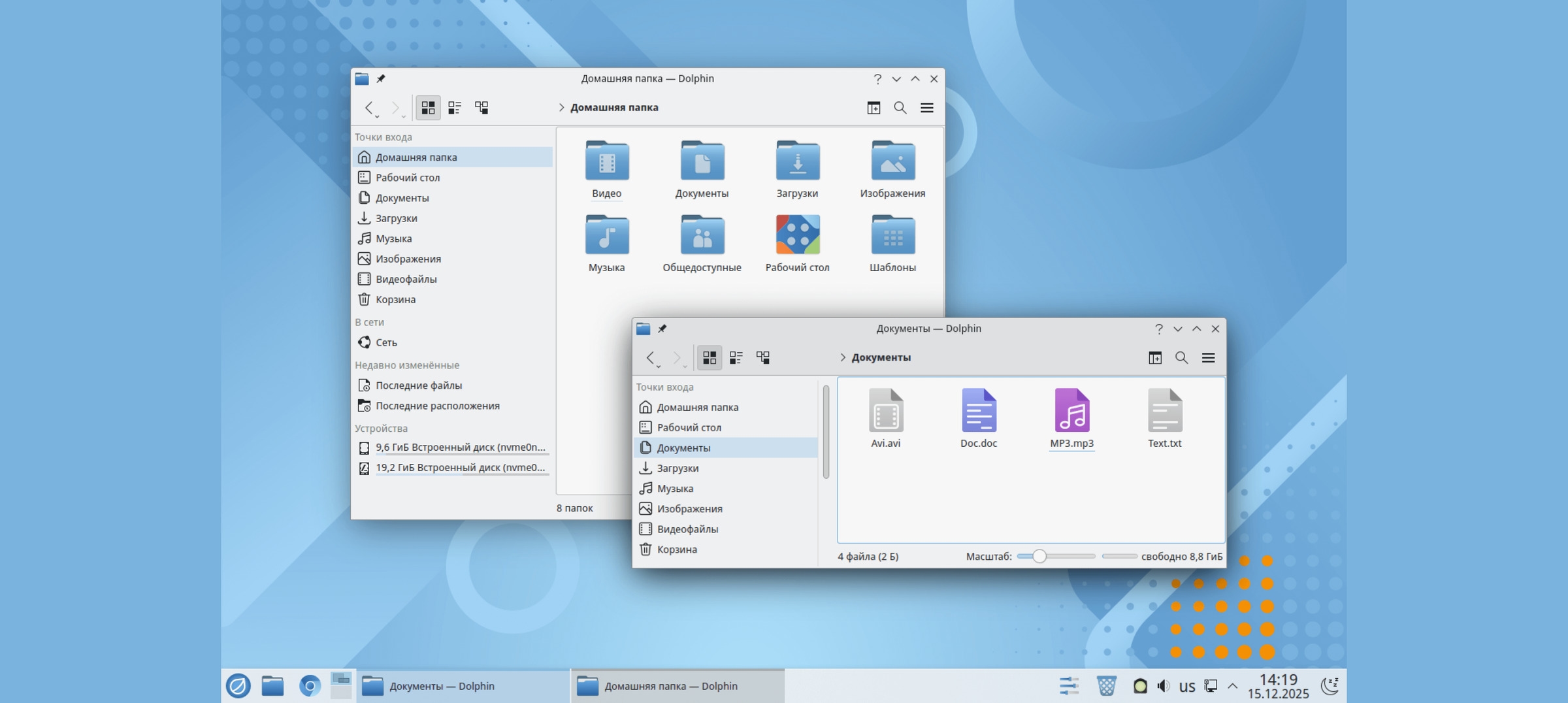Open hamburger menu in Документы window
Screen dimensions: 1568x703
tap(1208, 357)
